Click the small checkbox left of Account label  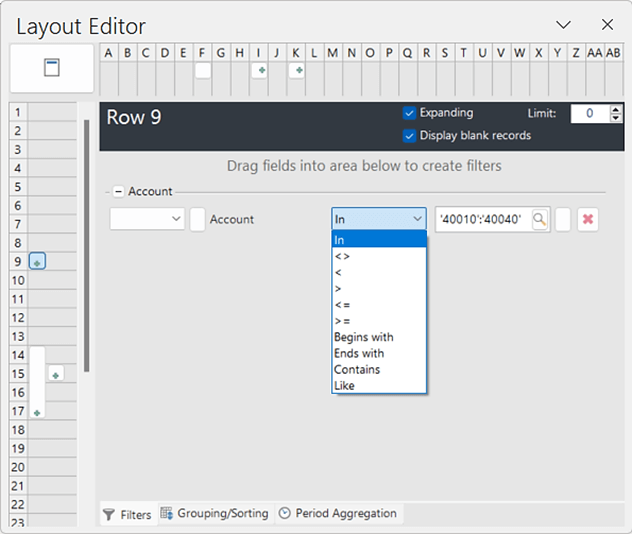point(198,220)
